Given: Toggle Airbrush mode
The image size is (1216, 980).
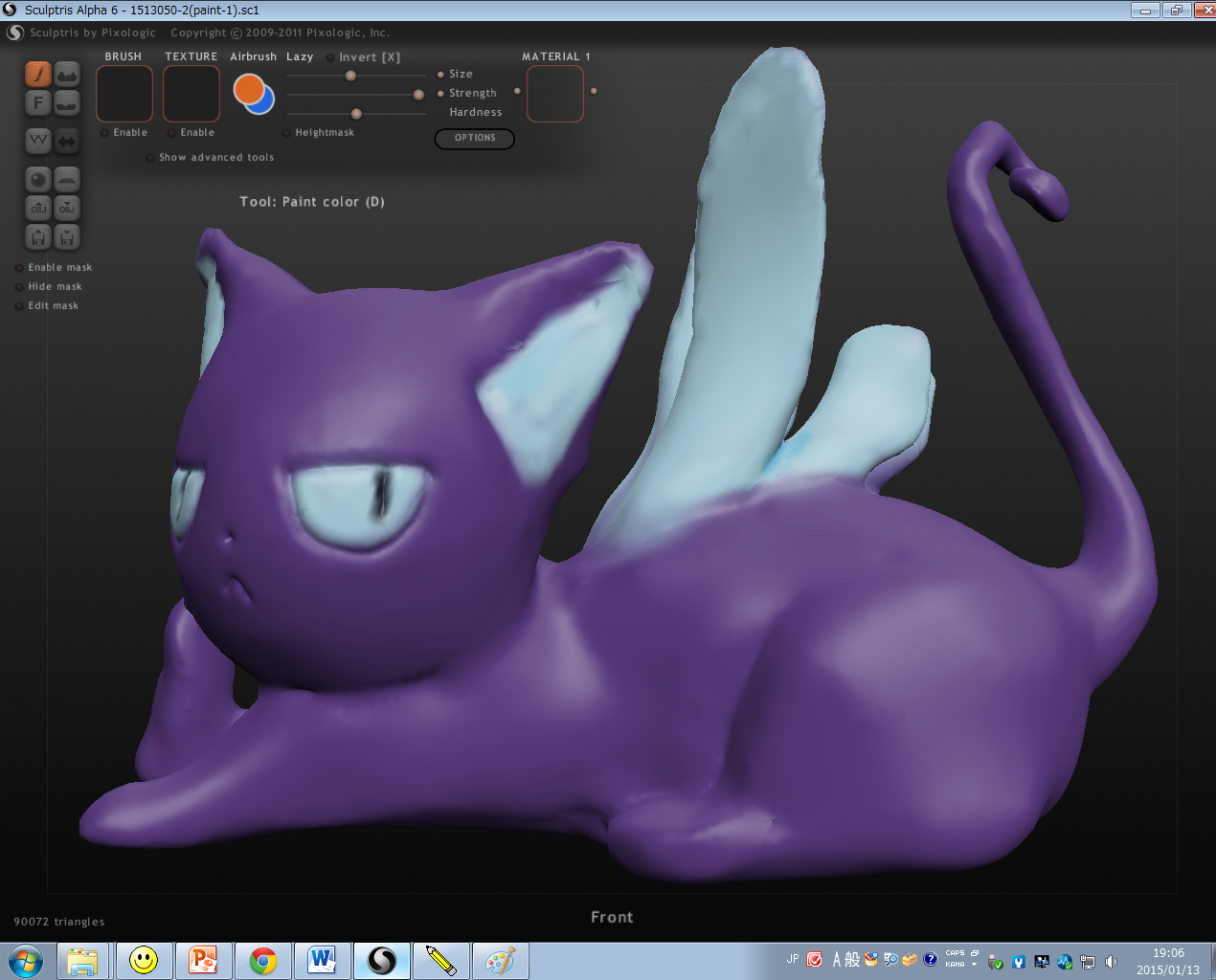Looking at the screenshot, I should 253,56.
